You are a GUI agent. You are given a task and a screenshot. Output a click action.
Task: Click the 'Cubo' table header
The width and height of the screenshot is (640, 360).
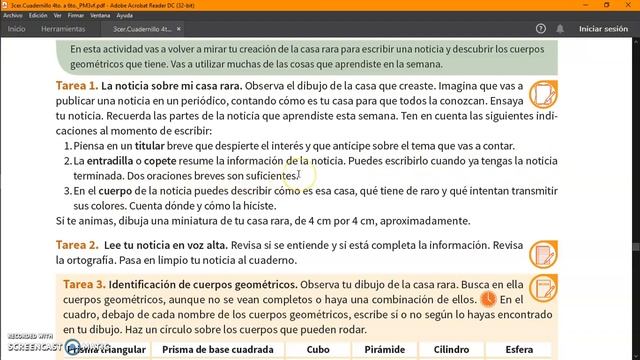tap(318, 349)
